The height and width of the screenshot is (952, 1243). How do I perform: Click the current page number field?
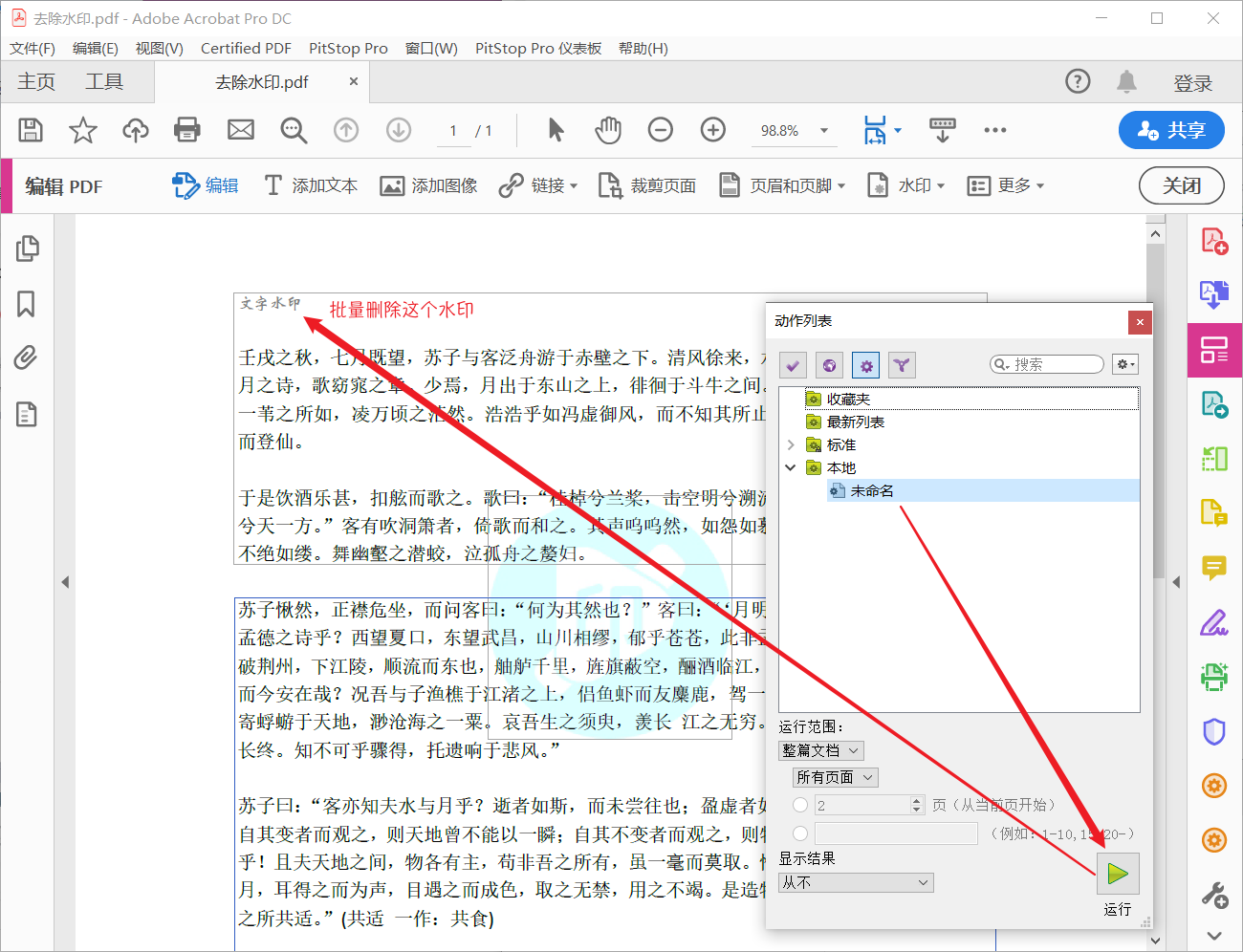453,131
